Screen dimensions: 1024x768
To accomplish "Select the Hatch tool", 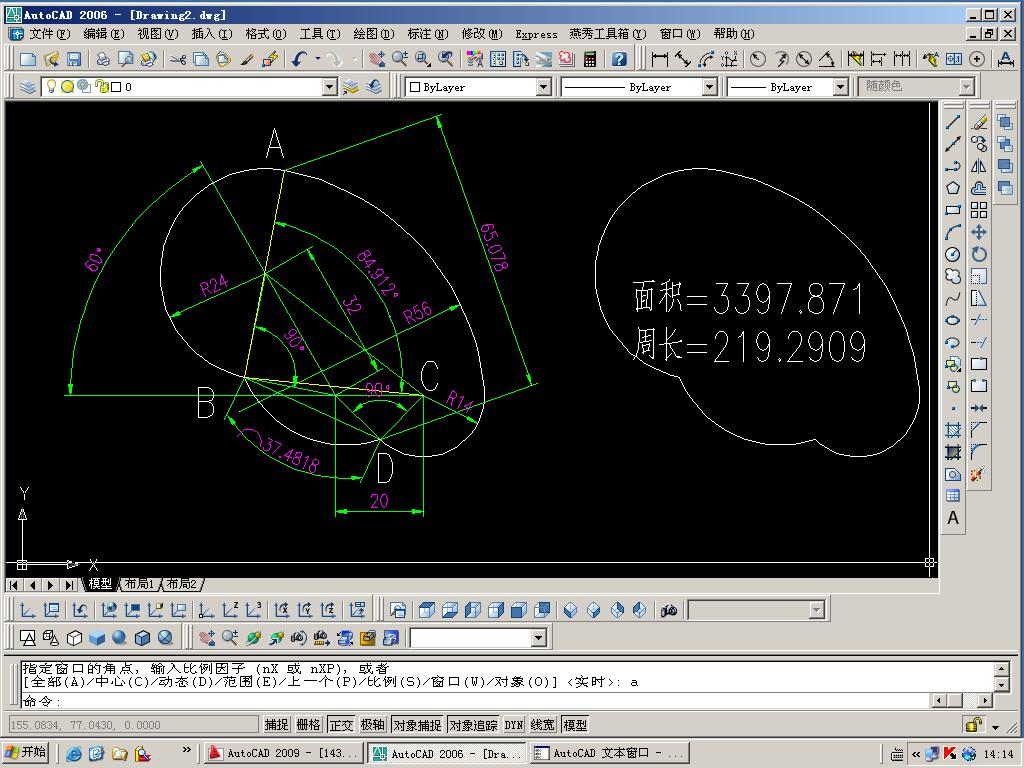I will coord(953,430).
